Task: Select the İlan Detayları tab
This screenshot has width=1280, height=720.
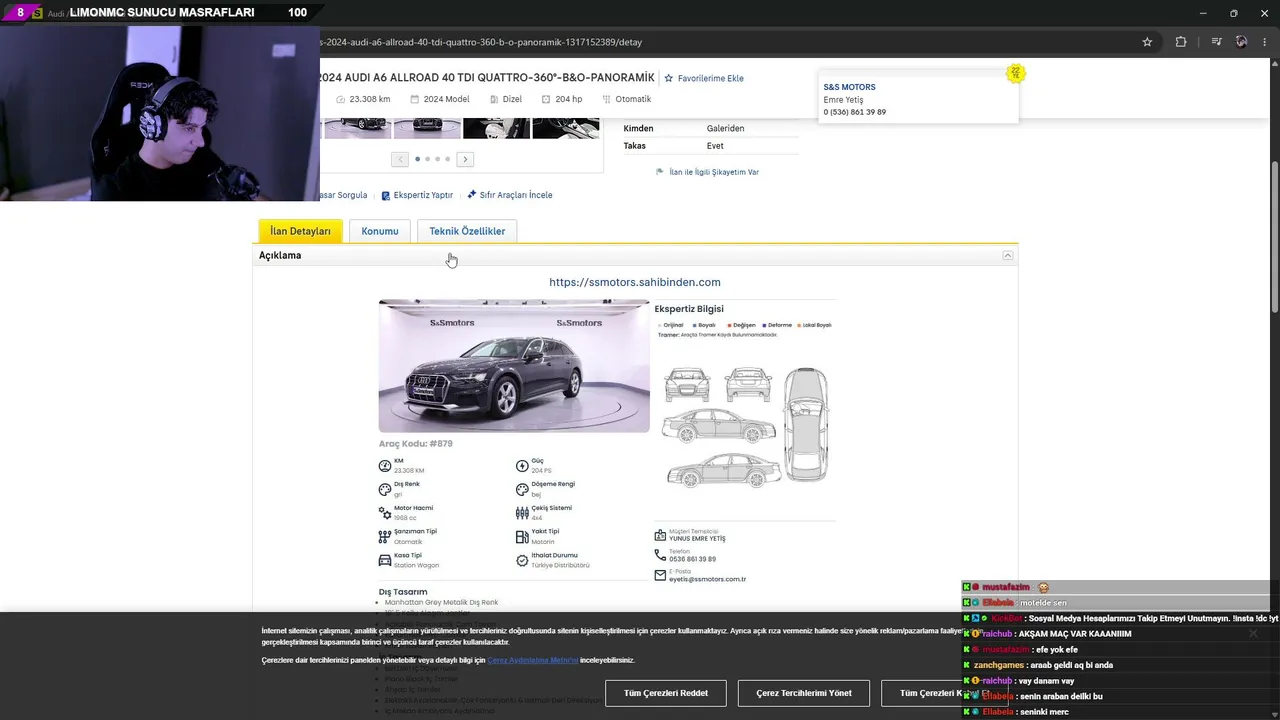Action: pyautogui.click(x=300, y=231)
